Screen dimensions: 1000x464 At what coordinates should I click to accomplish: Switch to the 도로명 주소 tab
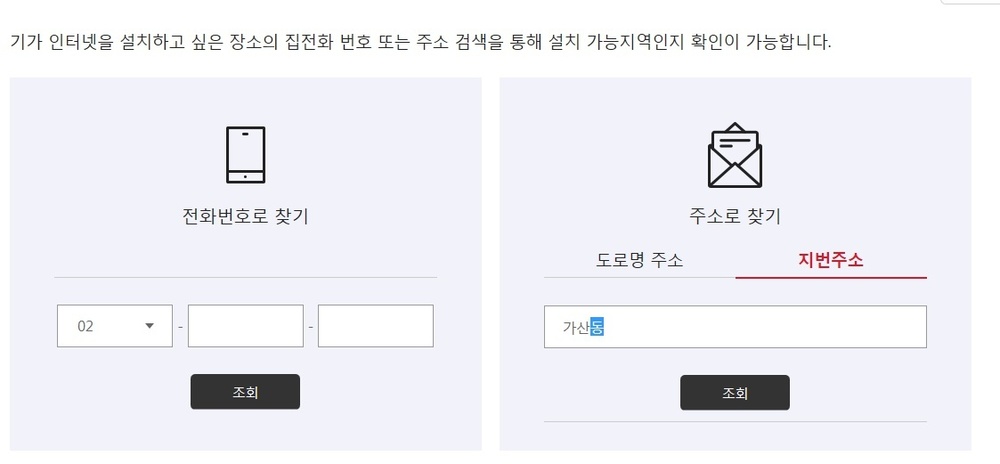click(x=640, y=260)
